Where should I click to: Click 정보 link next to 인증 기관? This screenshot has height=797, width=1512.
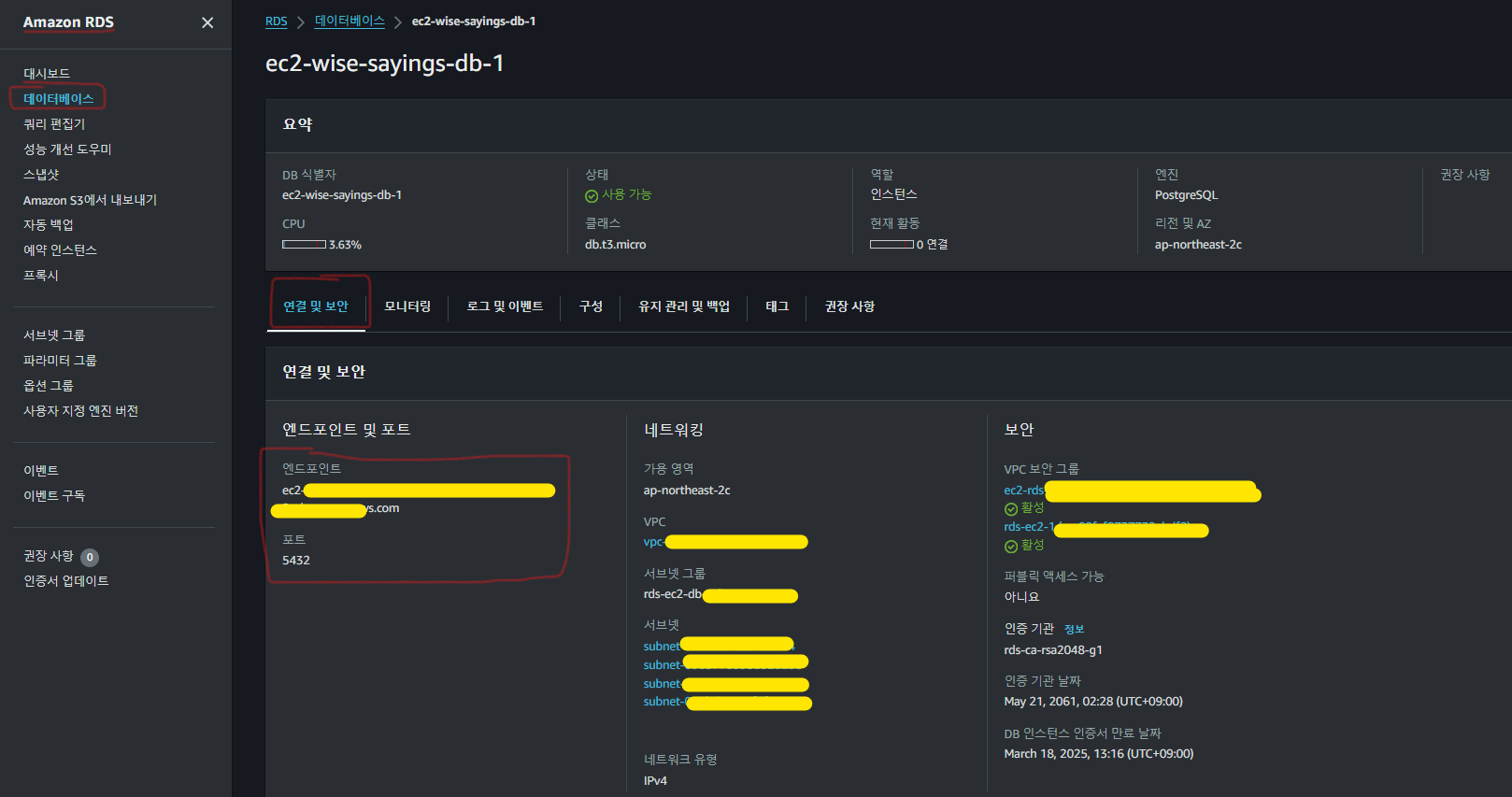(1074, 629)
